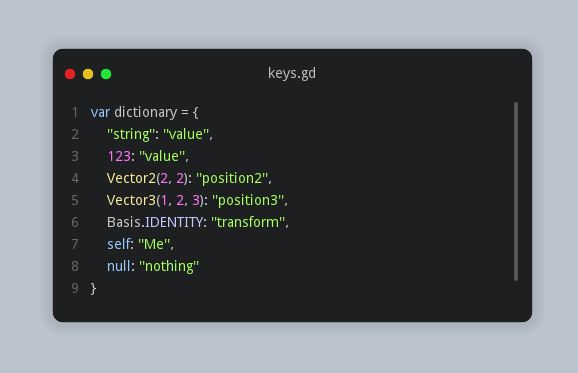
Task: Click the yellow minimize window dot
Action: [x=88, y=74]
